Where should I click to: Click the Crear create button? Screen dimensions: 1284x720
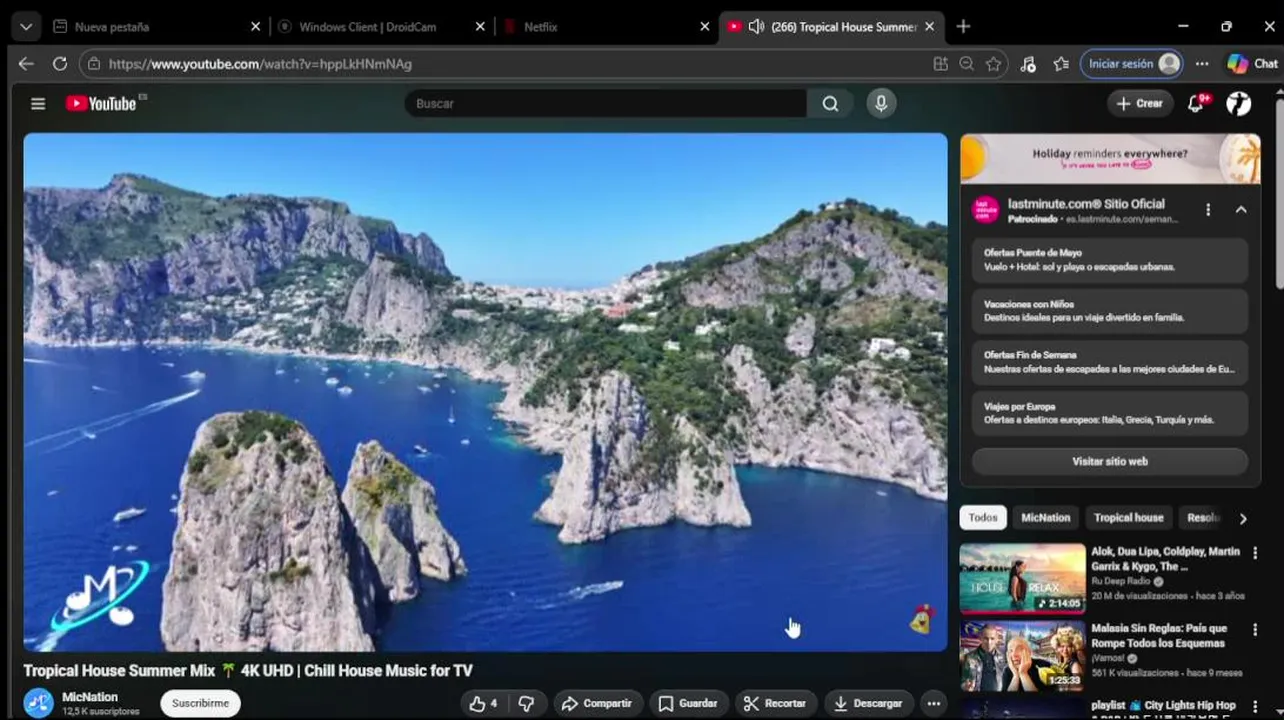pyautogui.click(x=1140, y=103)
